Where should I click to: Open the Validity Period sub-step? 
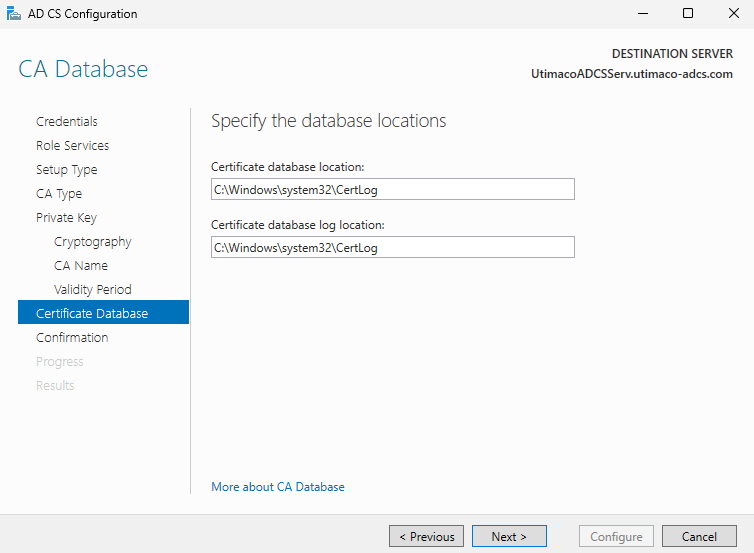(92, 290)
